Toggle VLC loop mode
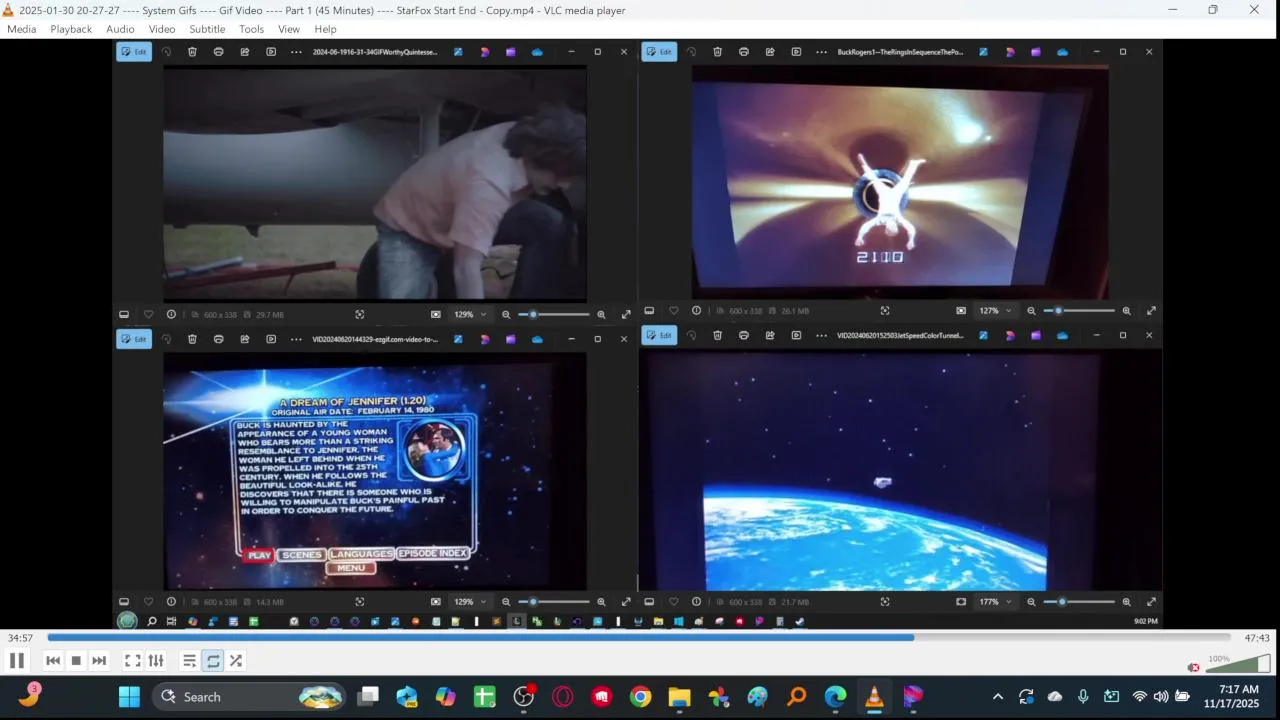This screenshot has width=1280, height=720. tap(213, 660)
